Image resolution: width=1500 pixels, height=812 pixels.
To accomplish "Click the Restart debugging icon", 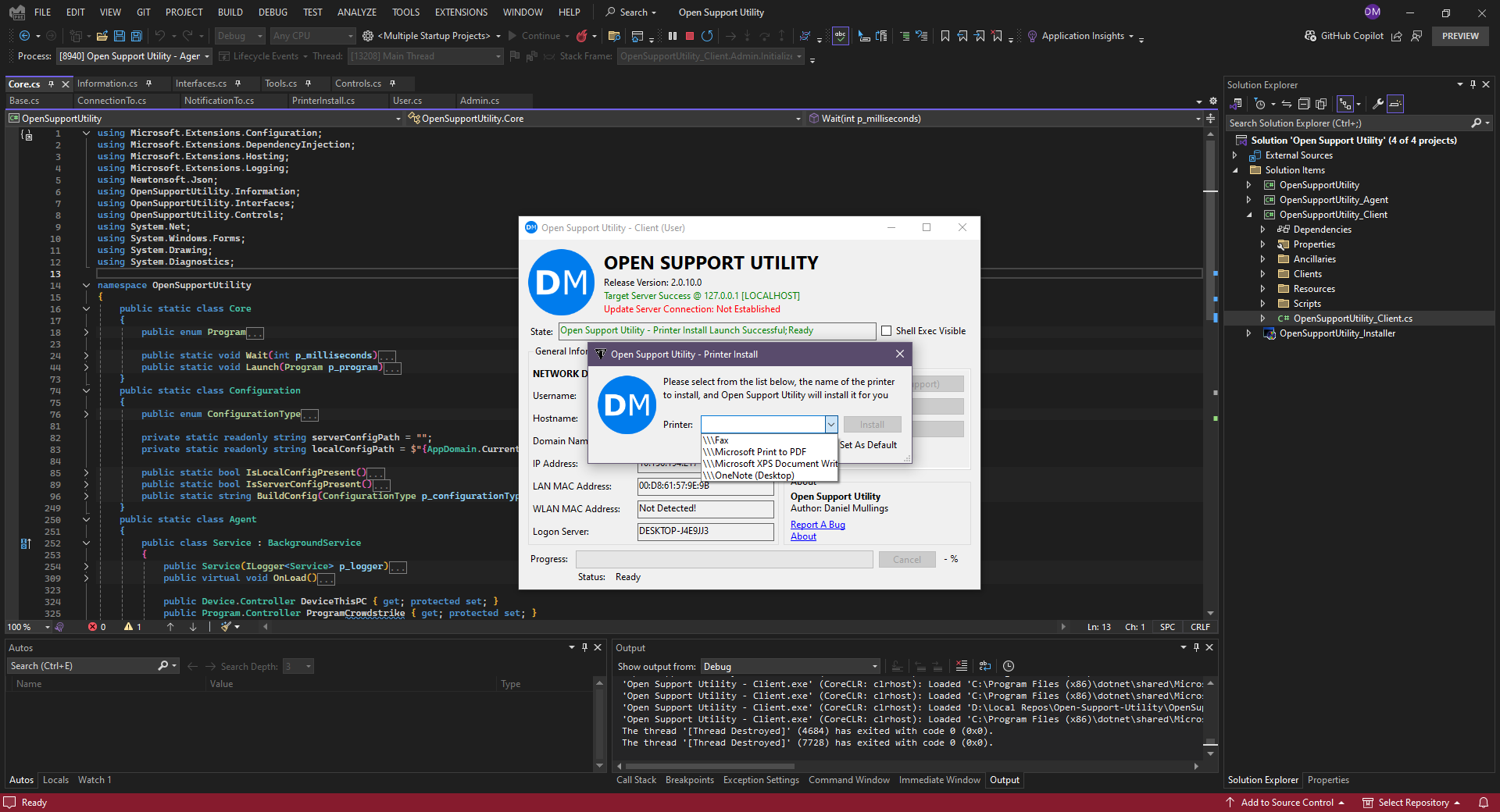I will (x=707, y=36).
